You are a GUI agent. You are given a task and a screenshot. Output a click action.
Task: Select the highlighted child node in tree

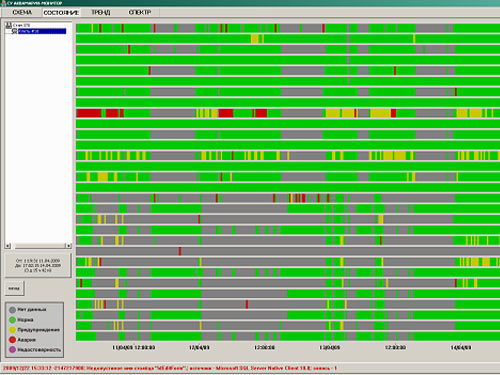pos(42,31)
